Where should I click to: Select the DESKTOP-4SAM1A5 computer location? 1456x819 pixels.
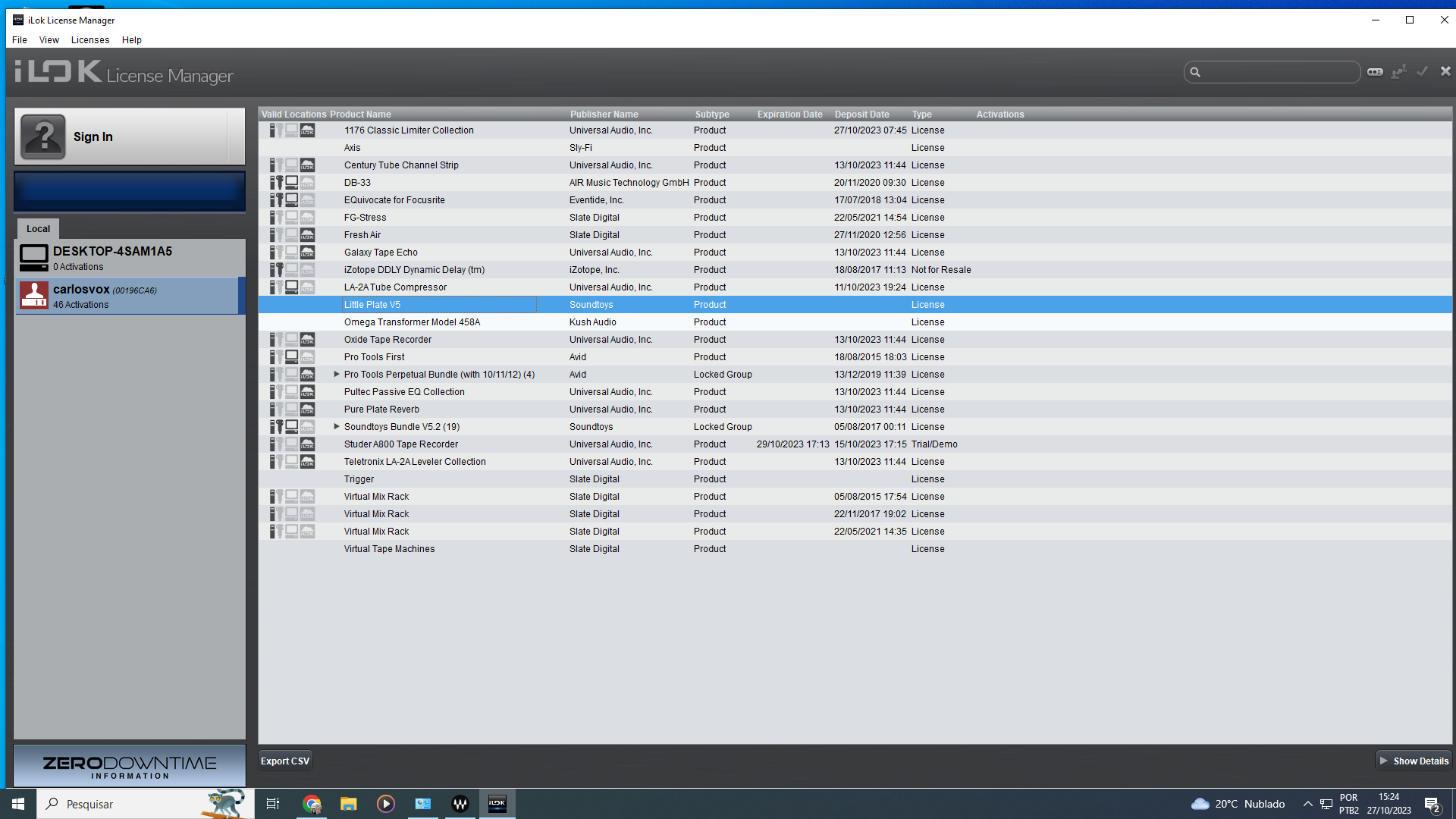130,258
